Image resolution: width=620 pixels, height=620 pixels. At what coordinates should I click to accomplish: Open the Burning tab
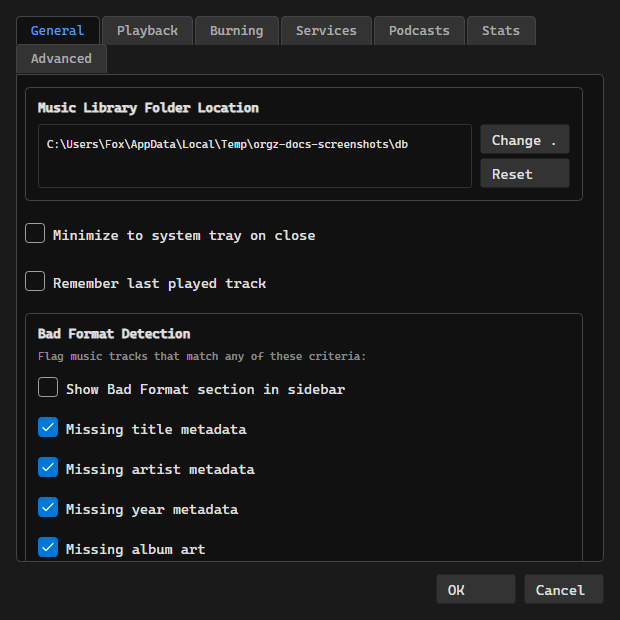click(236, 30)
